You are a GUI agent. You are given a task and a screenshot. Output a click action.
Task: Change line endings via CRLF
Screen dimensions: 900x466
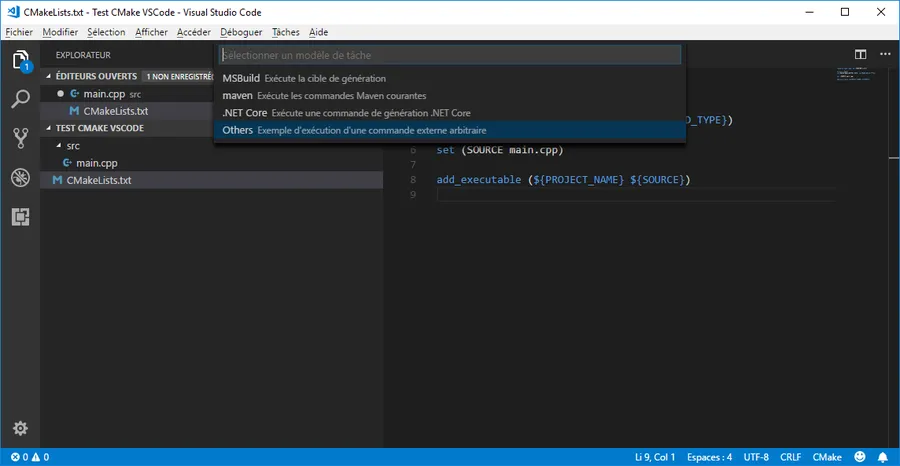790,457
